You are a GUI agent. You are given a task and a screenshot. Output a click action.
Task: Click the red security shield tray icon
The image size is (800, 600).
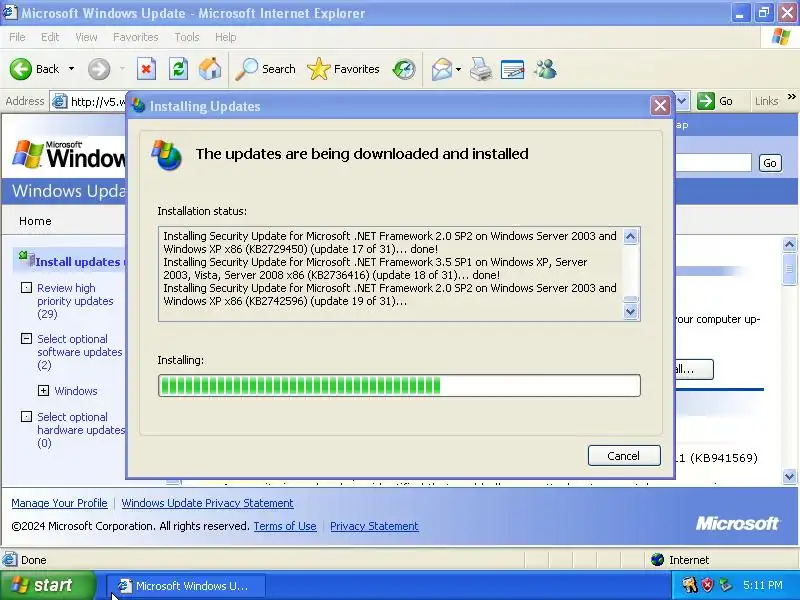[707, 585]
